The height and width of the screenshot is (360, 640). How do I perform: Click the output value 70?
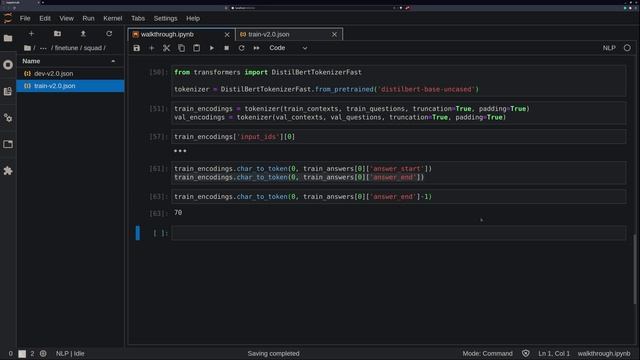(178, 213)
